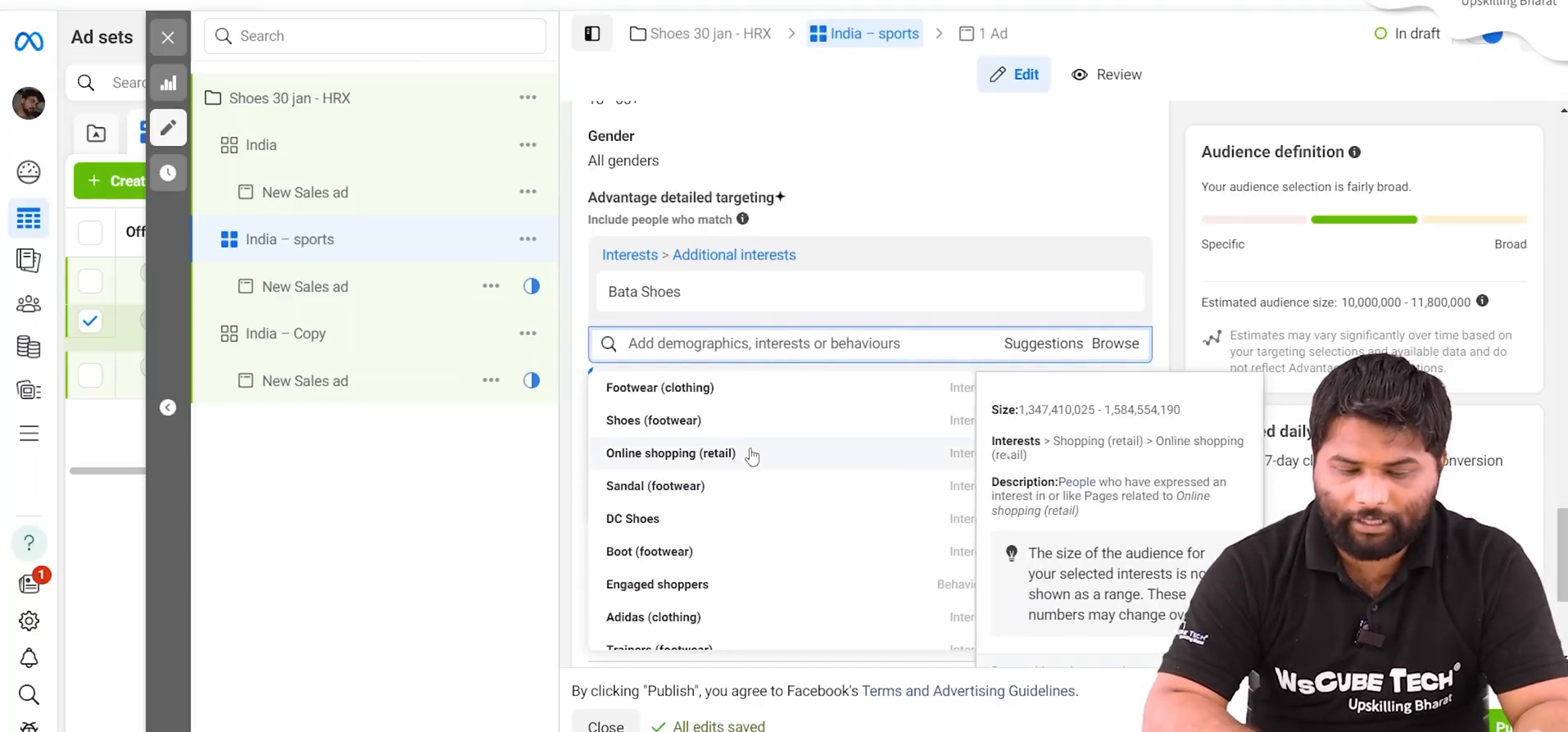
Task: Open All tools hamburger menu
Action: tap(29, 434)
